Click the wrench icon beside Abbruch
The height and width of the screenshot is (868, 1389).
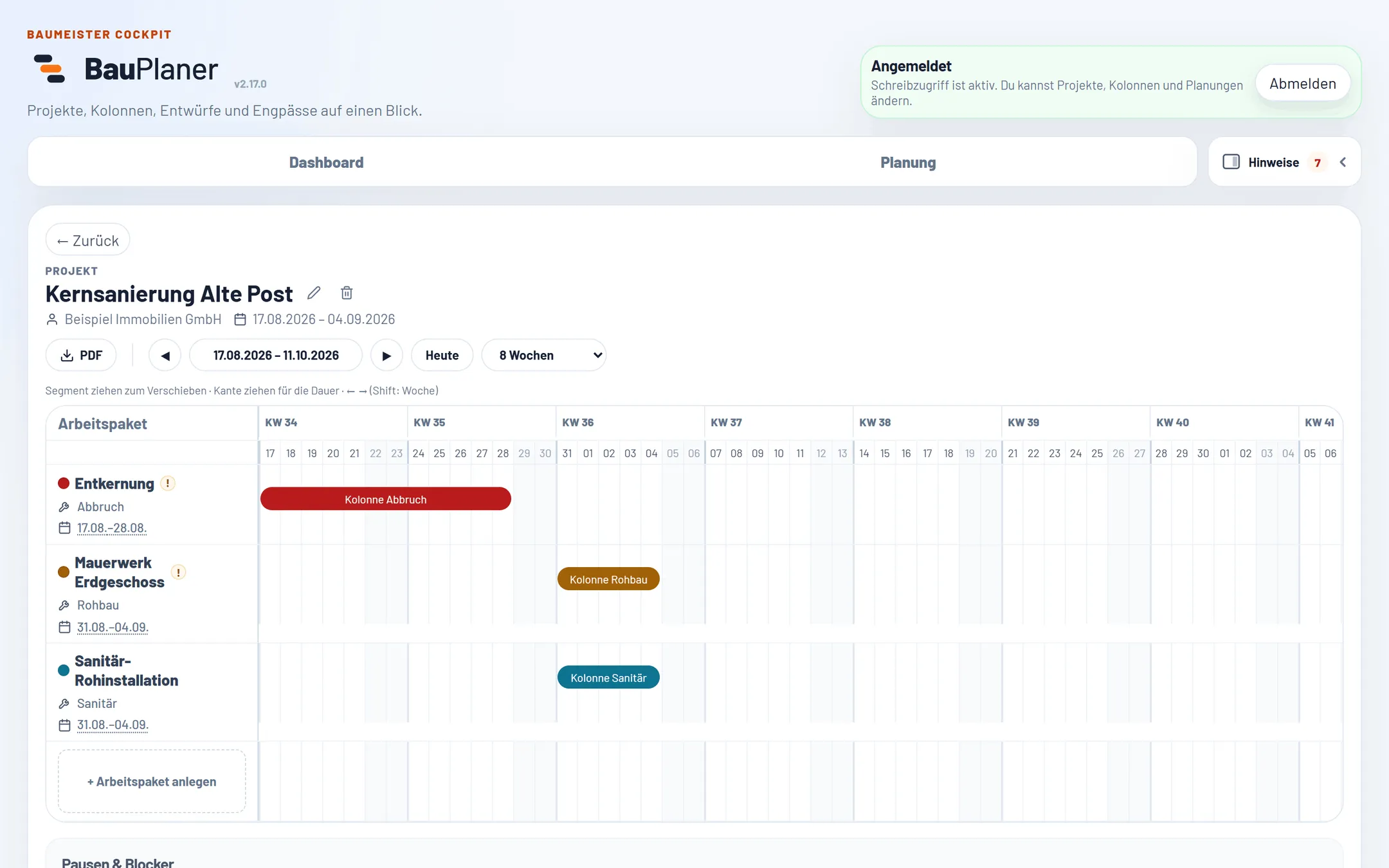(64, 507)
